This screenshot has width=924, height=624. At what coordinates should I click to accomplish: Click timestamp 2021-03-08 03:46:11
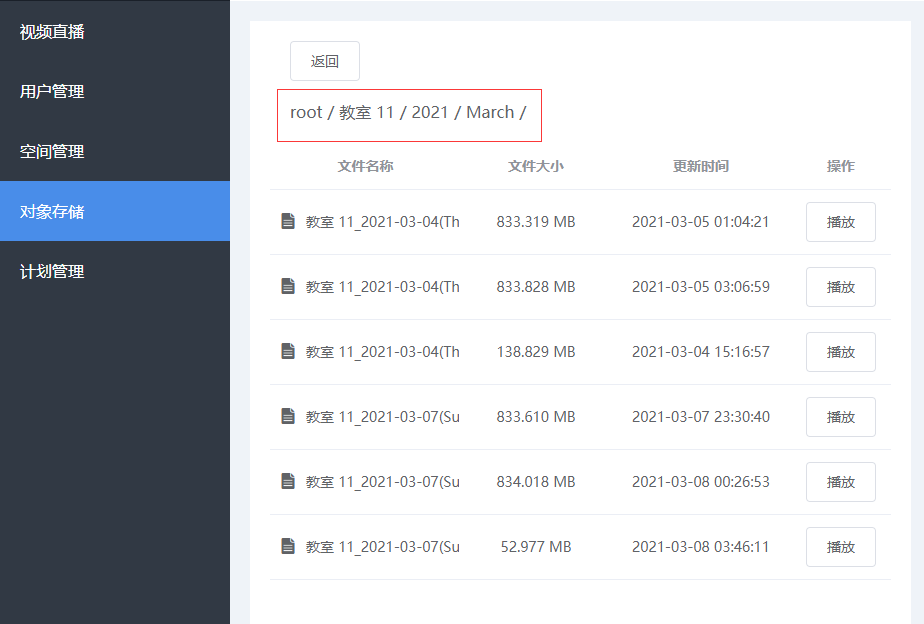click(x=701, y=547)
